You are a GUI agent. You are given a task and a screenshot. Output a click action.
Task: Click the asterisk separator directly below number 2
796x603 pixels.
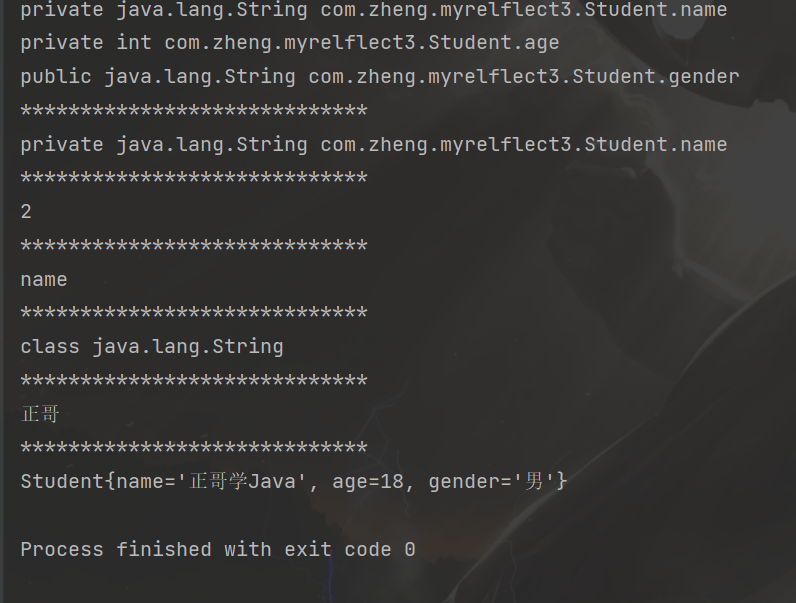(x=194, y=246)
